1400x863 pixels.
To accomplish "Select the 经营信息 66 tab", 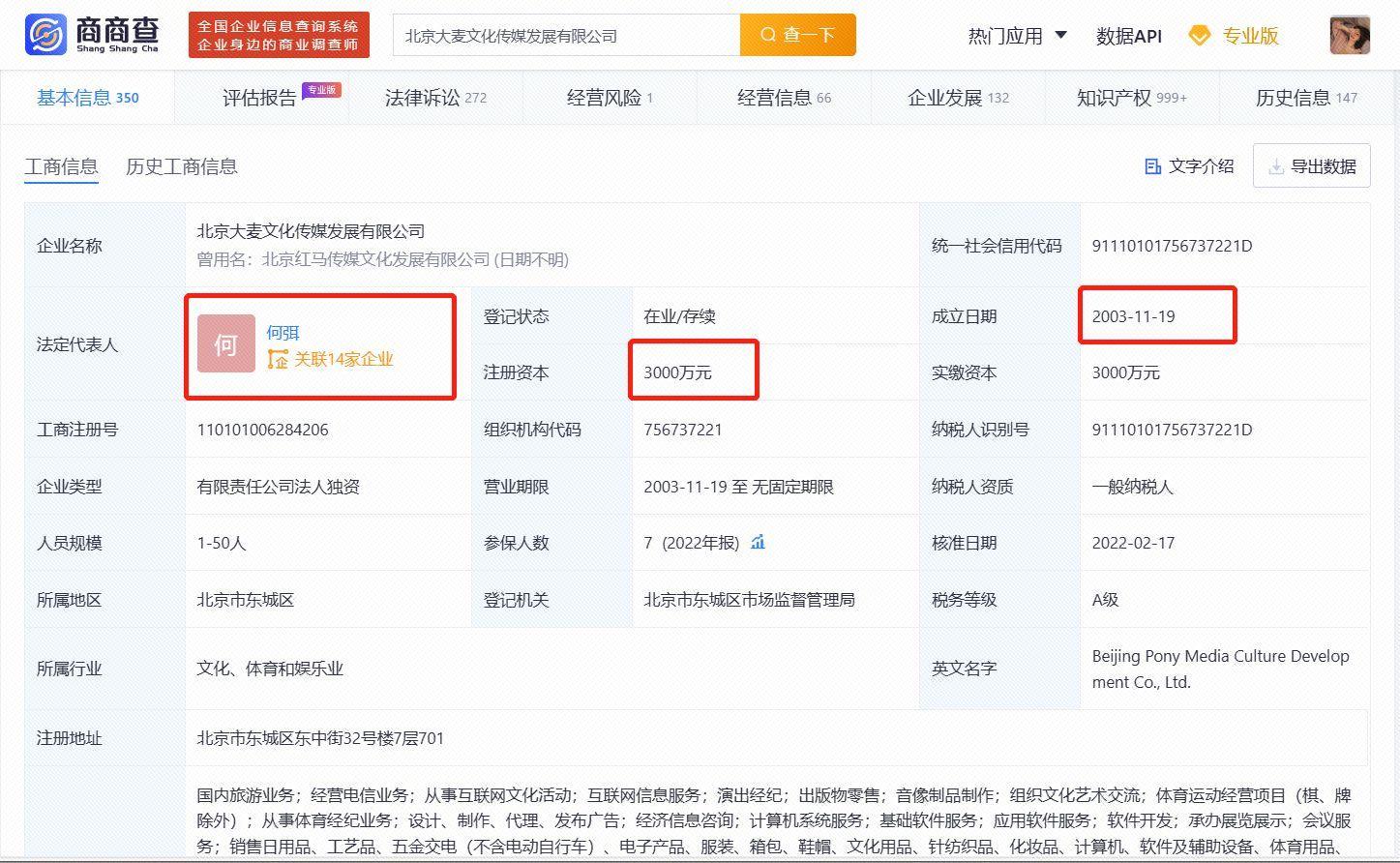I will click(x=784, y=97).
